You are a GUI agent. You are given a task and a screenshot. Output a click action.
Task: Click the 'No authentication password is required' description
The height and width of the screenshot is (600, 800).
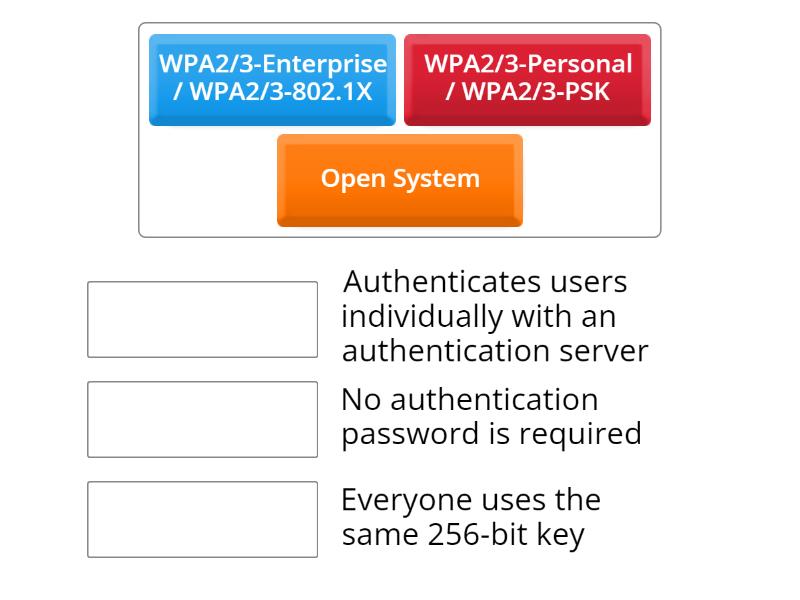point(490,416)
